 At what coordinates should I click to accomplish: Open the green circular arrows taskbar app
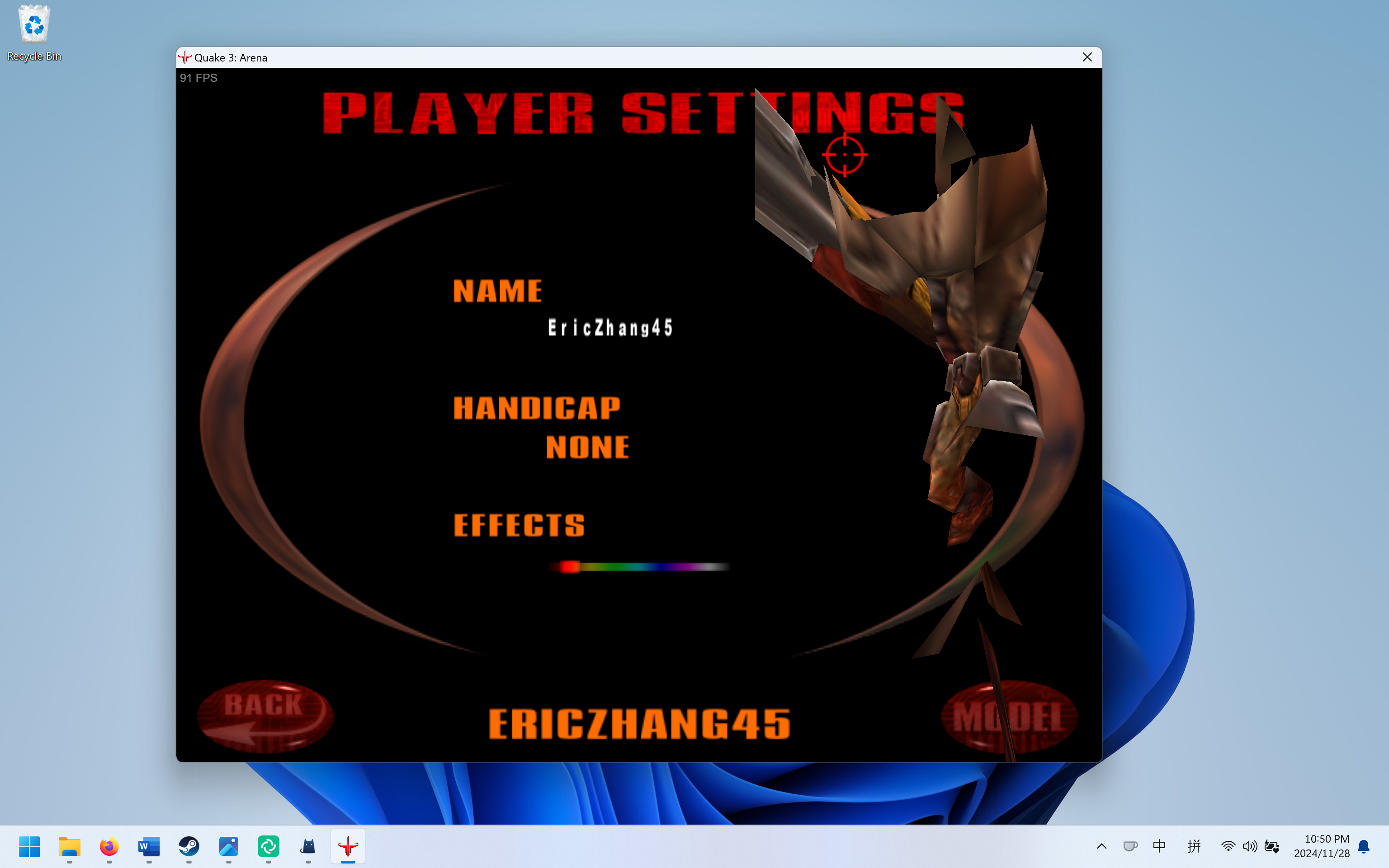(x=268, y=846)
